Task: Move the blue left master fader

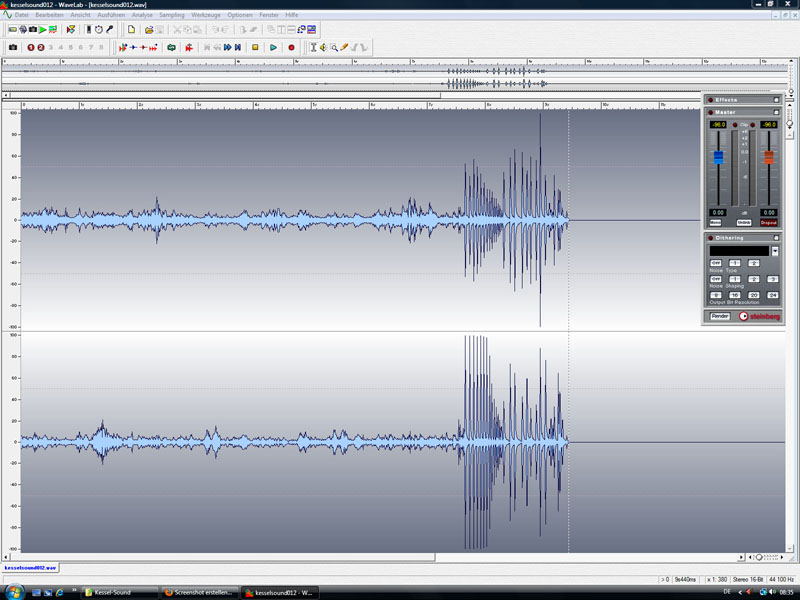Action: tap(718, 157)
